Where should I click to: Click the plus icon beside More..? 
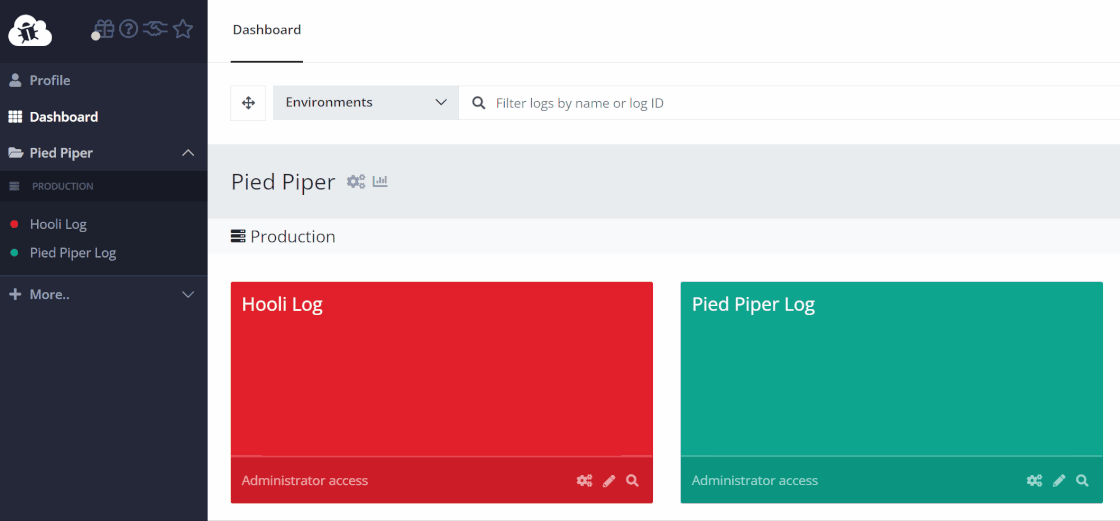click(15, 294)
